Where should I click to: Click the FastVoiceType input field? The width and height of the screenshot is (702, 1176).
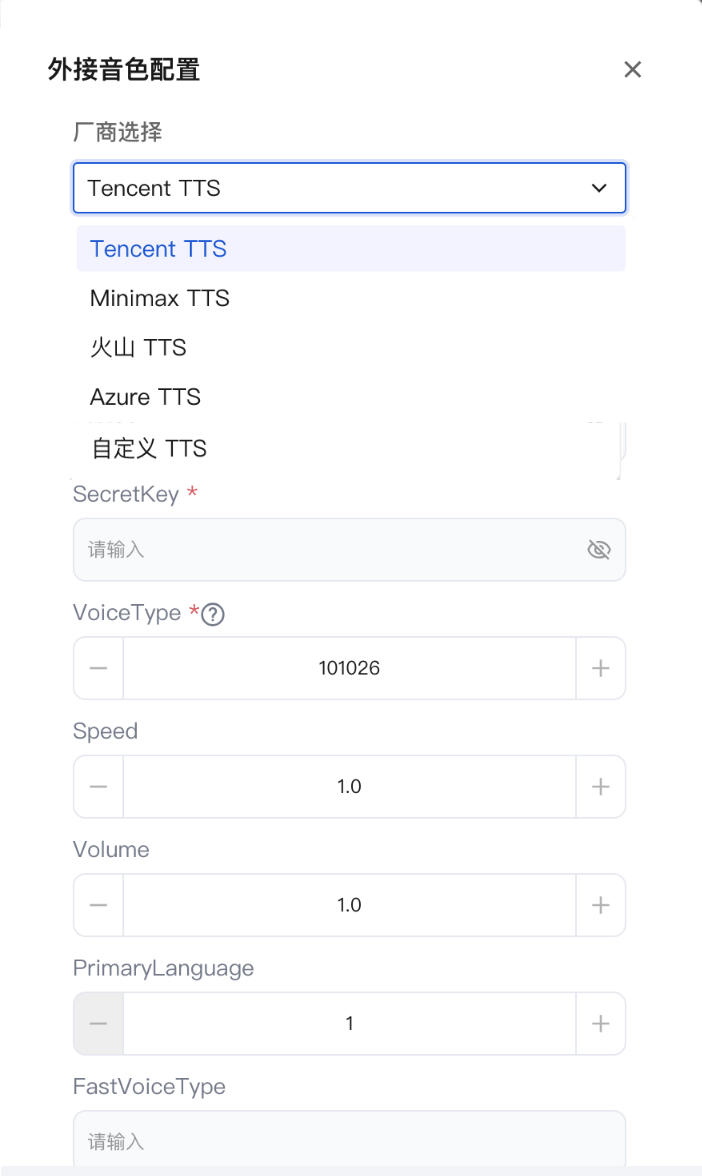point(350,1138)
